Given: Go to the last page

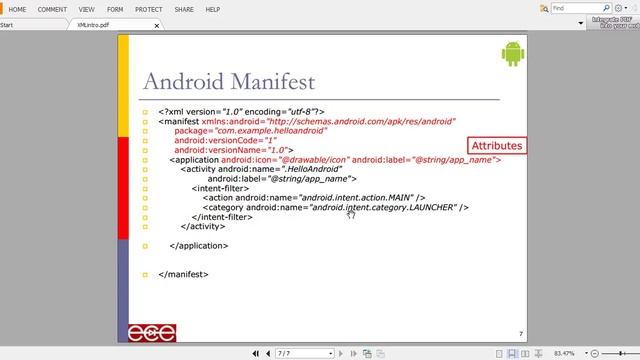Looking at the screenshot, I should pos(353,353).
